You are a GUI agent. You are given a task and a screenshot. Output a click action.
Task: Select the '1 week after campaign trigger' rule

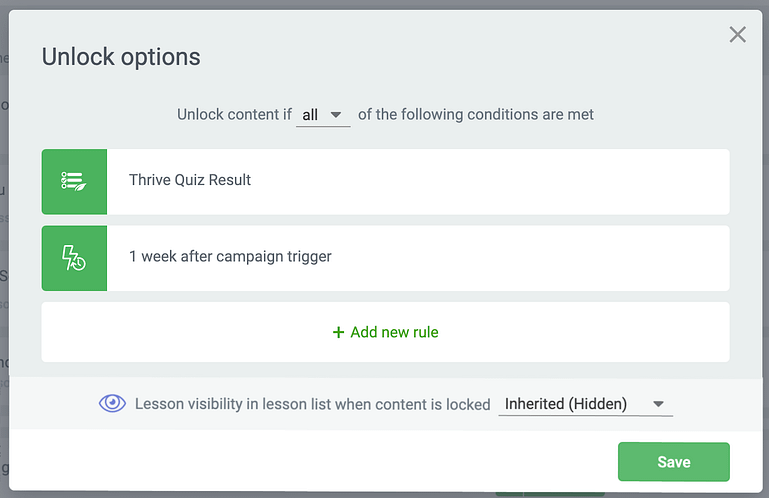click(x=385, y=258)
